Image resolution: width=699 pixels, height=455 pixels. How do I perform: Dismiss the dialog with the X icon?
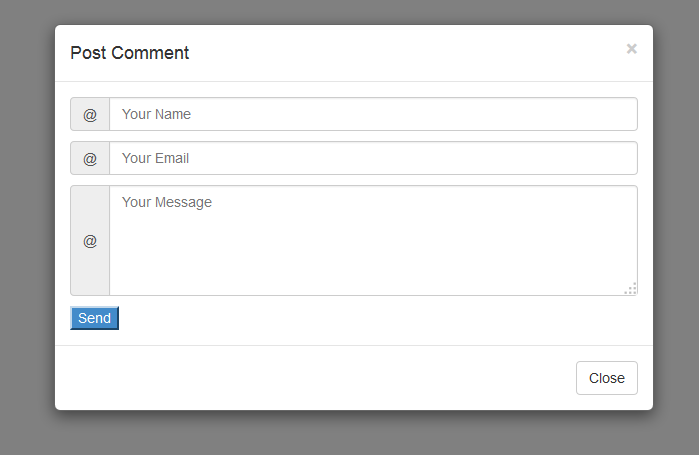pyautogui.click(x=631, y=49)
